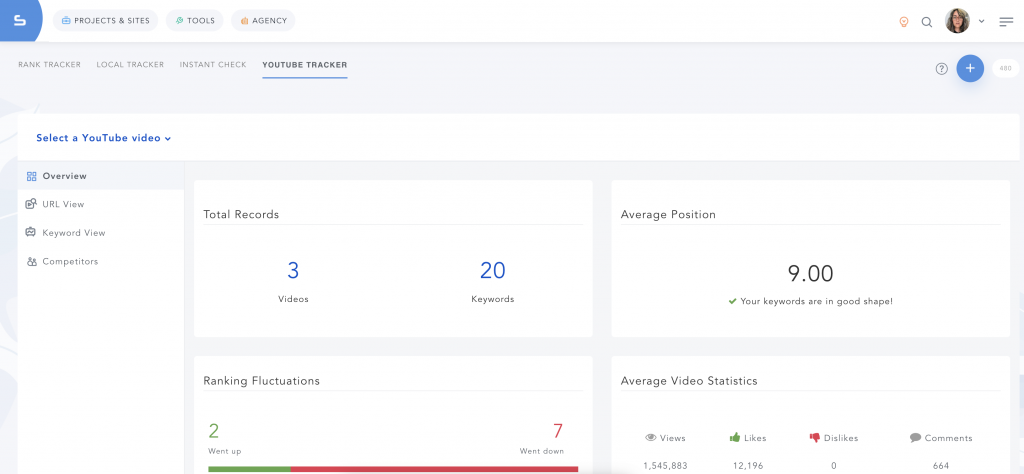1024x474 pixels.
Task: Switch to Rank Tracker tab
Action: coord(50,65)
